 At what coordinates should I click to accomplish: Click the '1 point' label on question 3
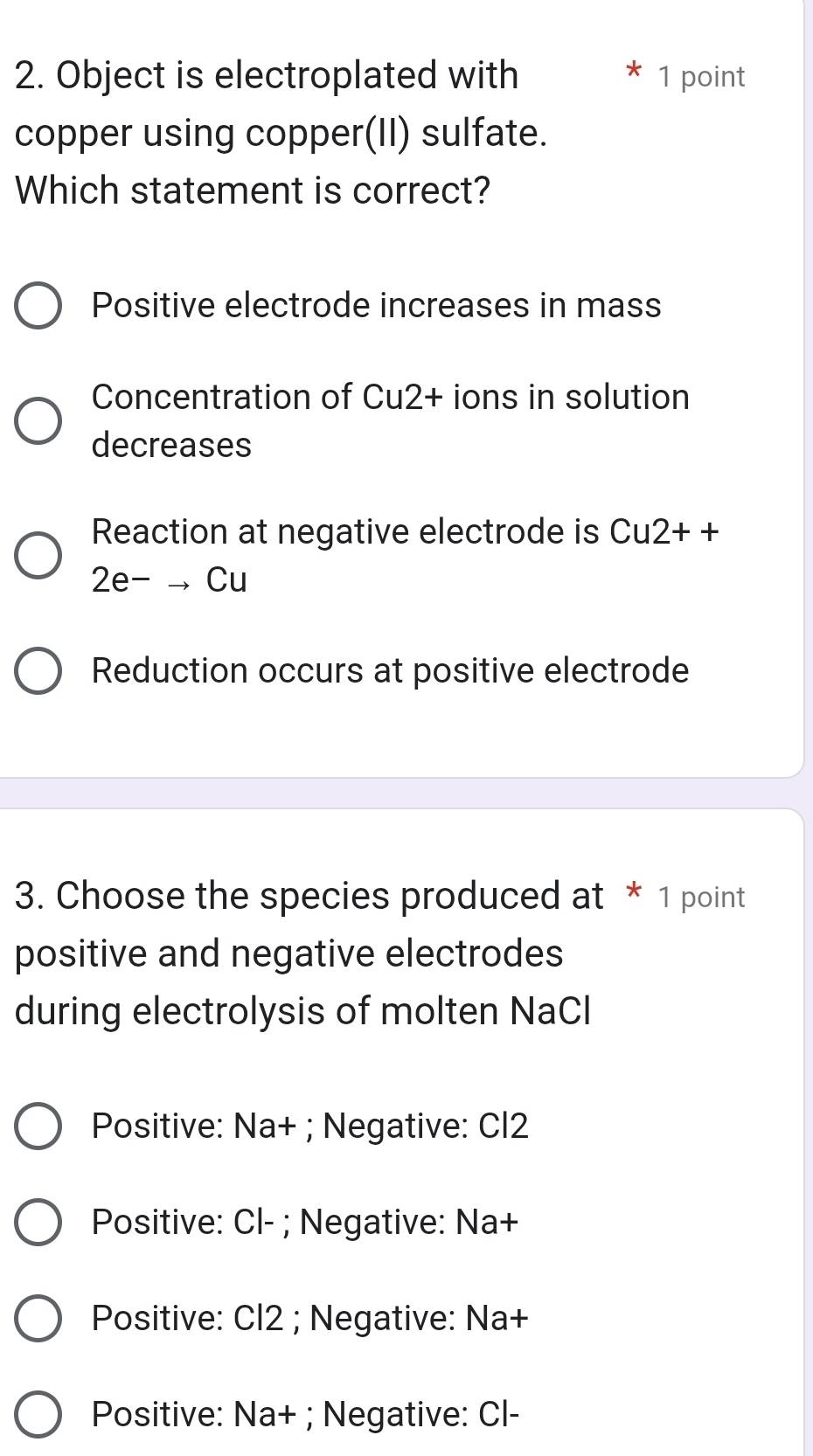click(x=702, y=898)
